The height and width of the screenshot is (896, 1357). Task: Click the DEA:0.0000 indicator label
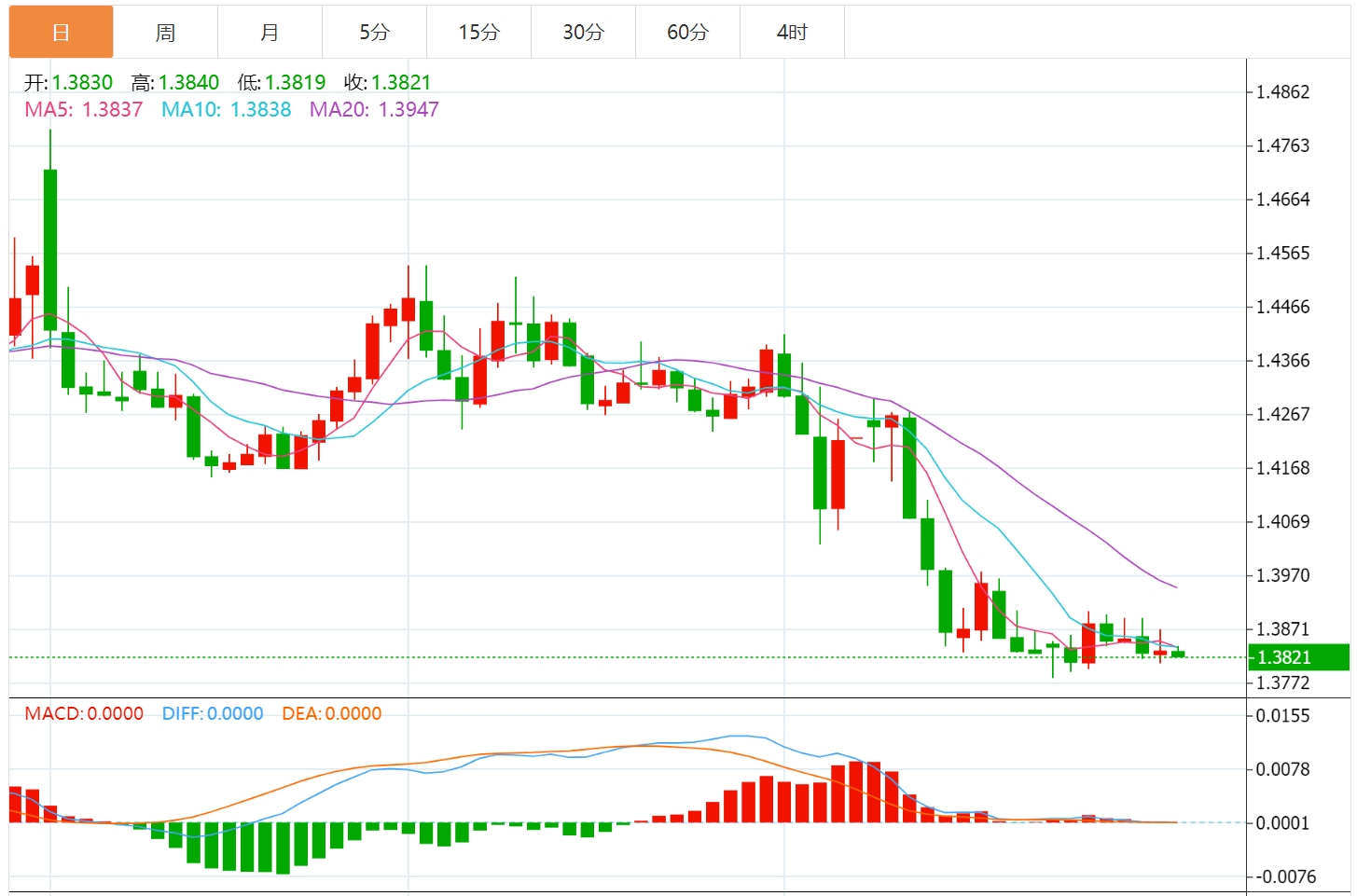click(x=332, y=713)
